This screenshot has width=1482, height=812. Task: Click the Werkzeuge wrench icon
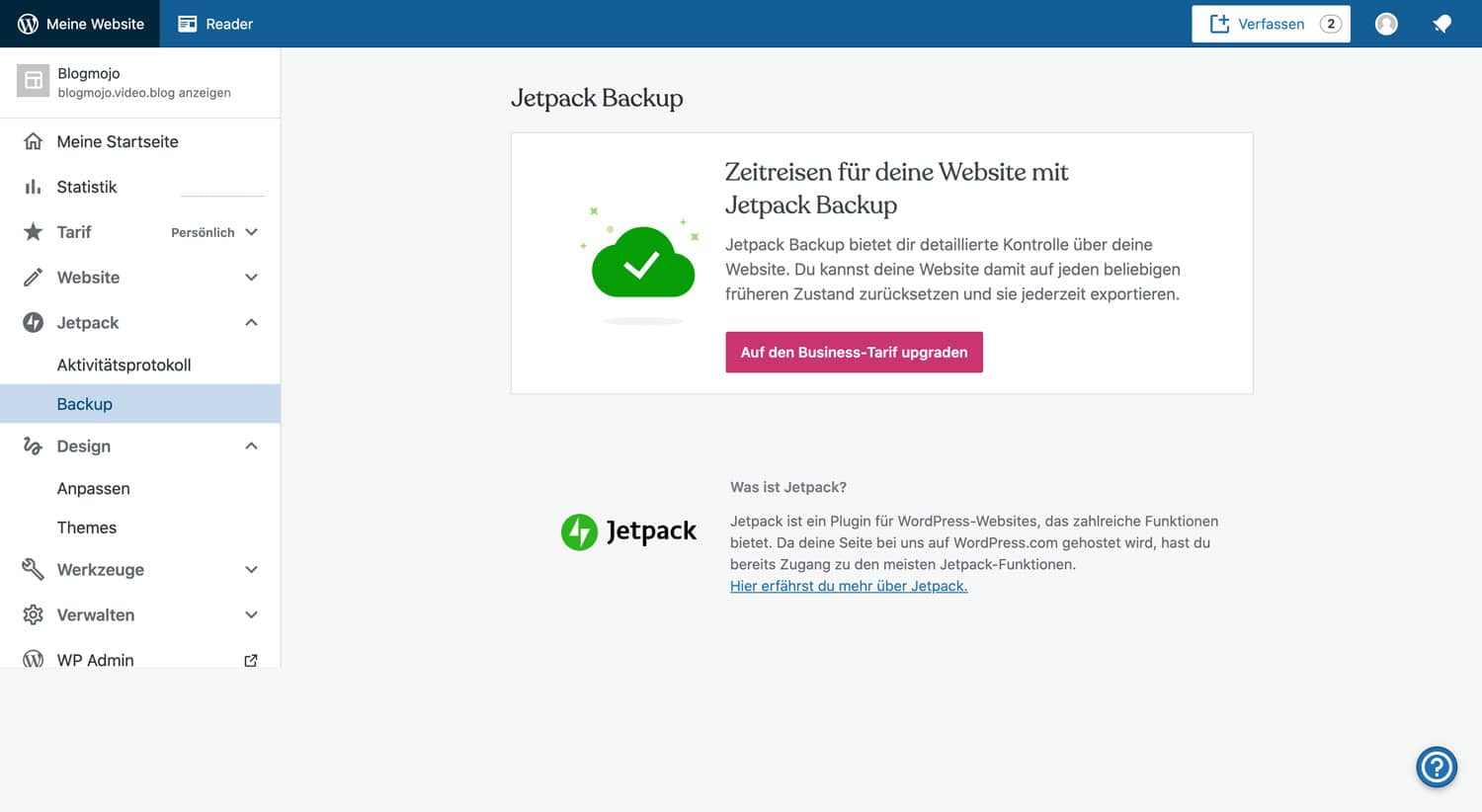pyautogui.click(x=33, y=569)
